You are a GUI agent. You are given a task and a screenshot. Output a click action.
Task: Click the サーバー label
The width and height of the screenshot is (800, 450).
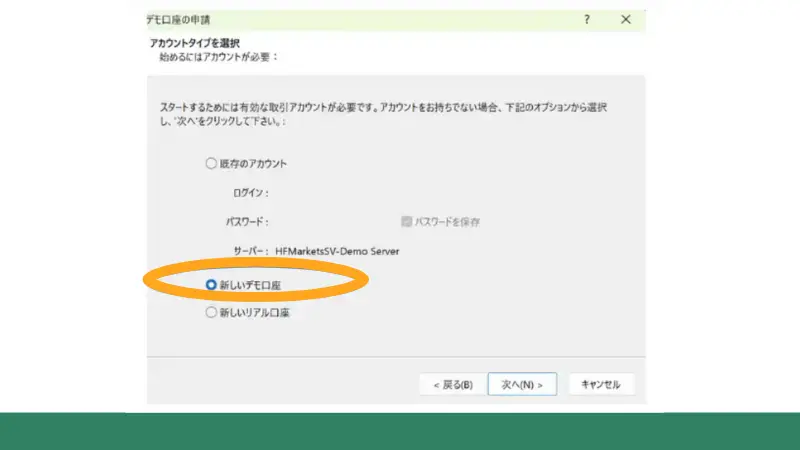251,251
